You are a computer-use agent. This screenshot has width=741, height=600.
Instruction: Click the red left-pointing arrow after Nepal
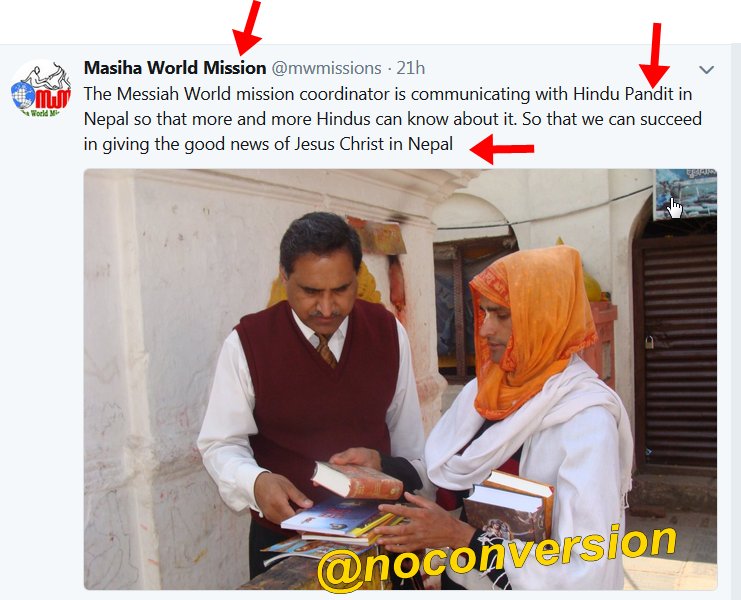click(x=502, y=149)
